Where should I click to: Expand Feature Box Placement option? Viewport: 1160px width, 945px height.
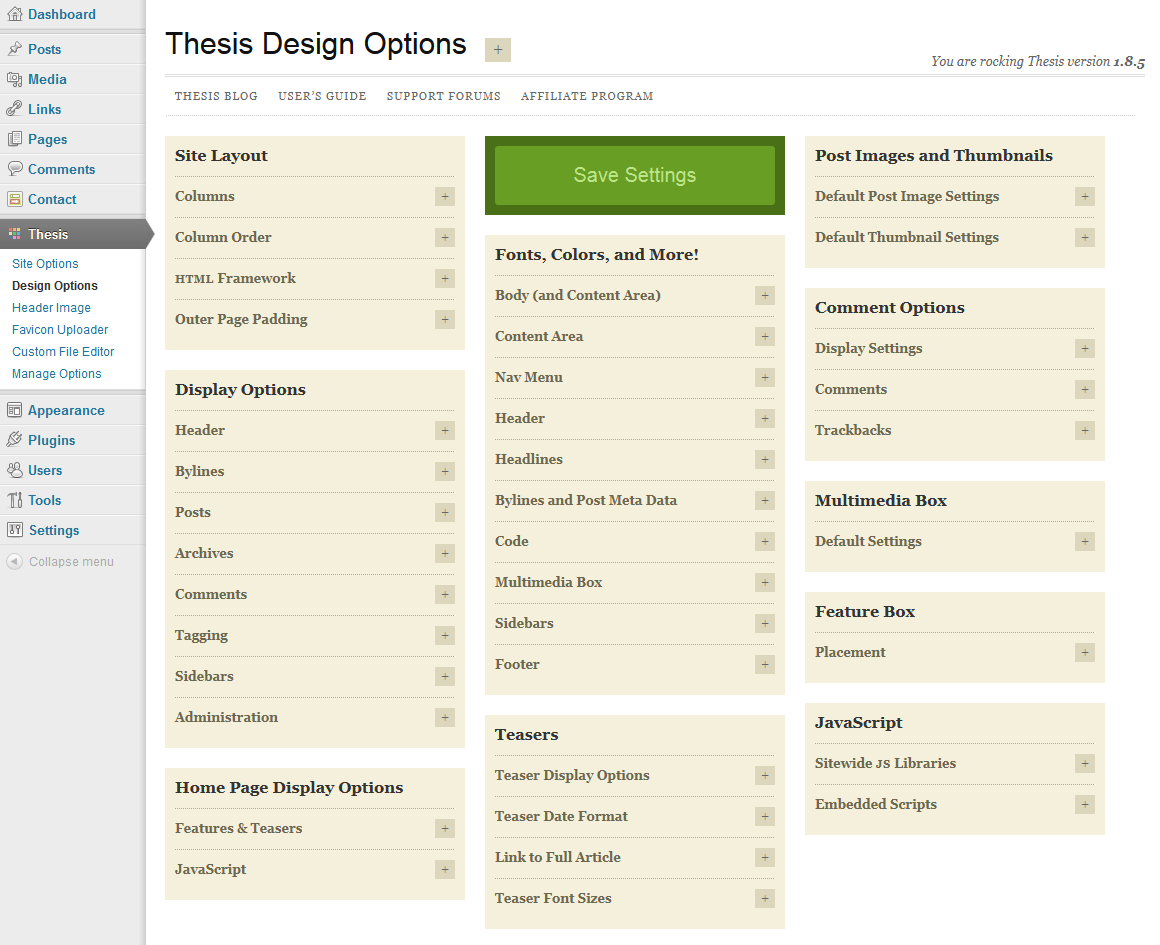[1085, 653]
